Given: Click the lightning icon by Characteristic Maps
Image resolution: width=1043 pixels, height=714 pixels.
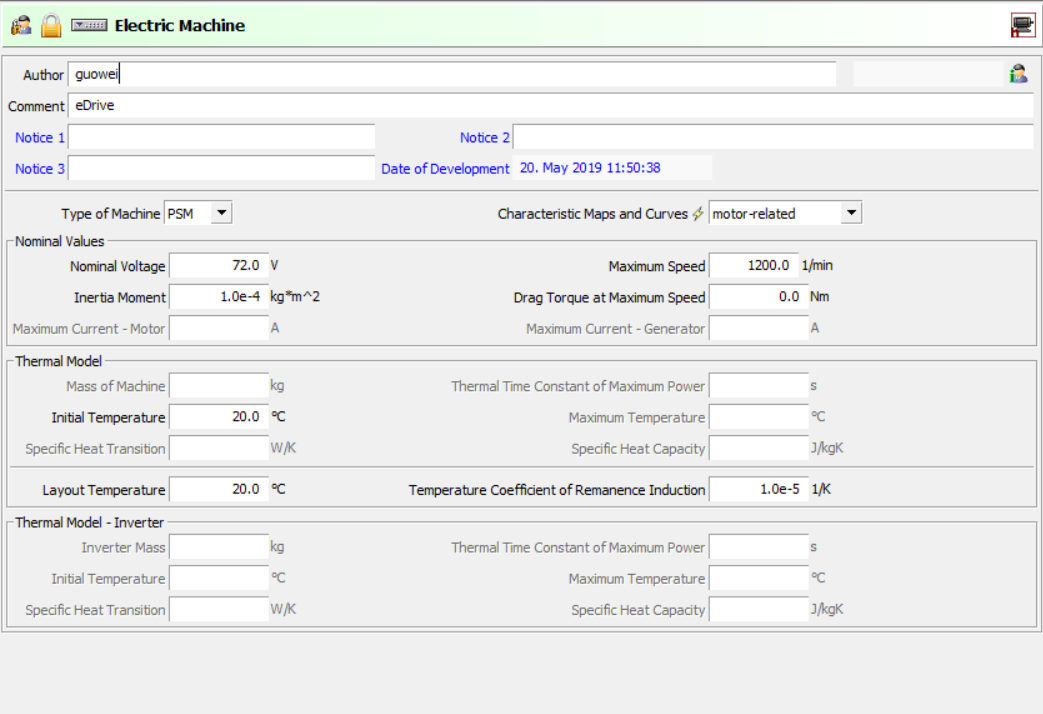Looking at the screenshot, I should 698,213.
